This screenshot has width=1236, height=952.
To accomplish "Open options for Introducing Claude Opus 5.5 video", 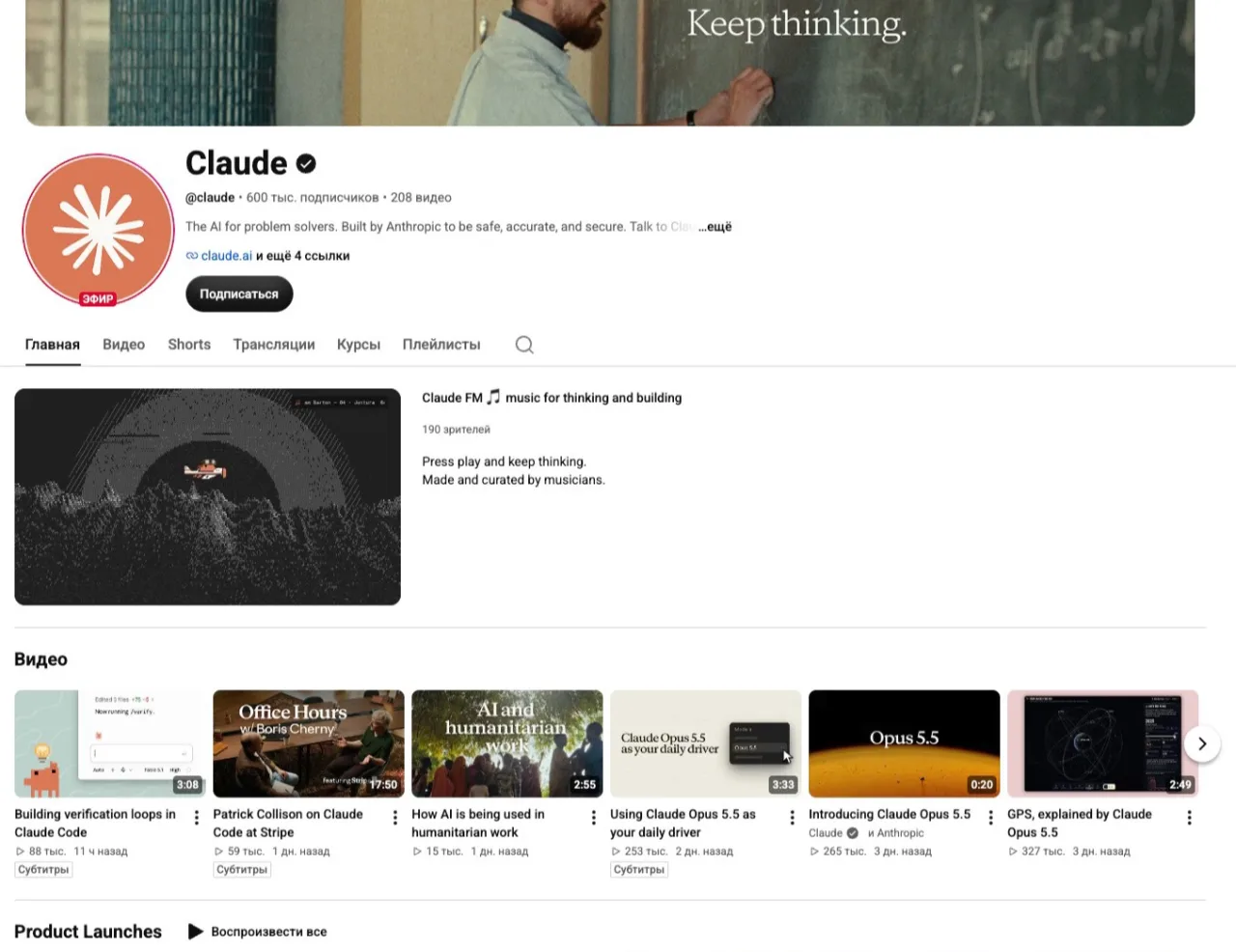I will pos(991,818).
